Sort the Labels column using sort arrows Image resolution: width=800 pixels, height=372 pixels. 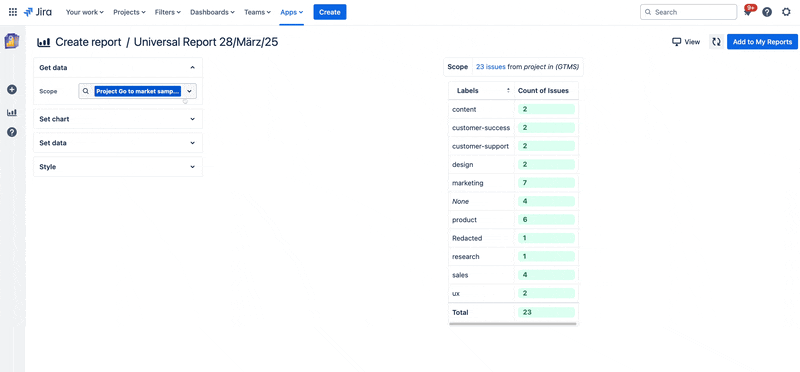point(508,90)
